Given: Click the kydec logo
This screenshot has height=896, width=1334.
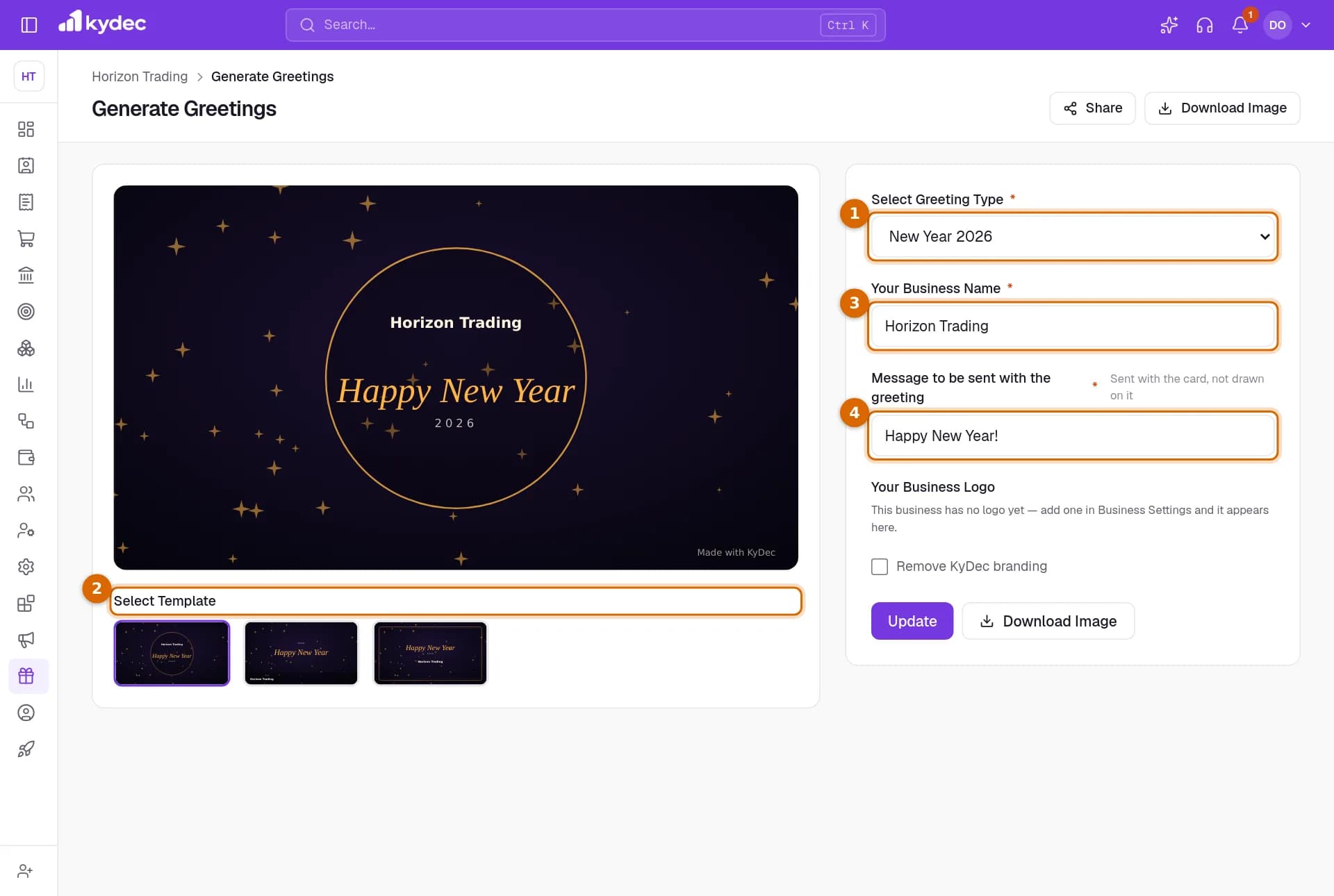Looking at the screenshot, I should (x=102, y=23).
